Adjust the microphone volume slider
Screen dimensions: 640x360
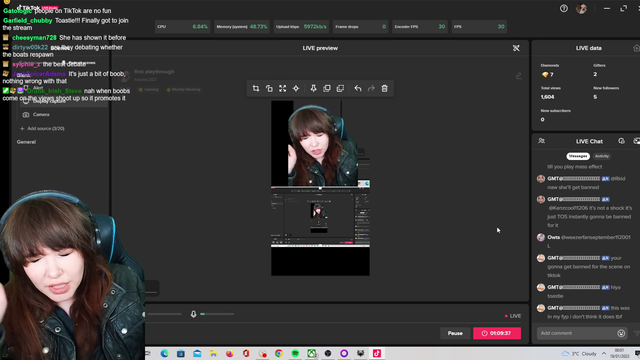pyautogui.click(x=217, y=314)
